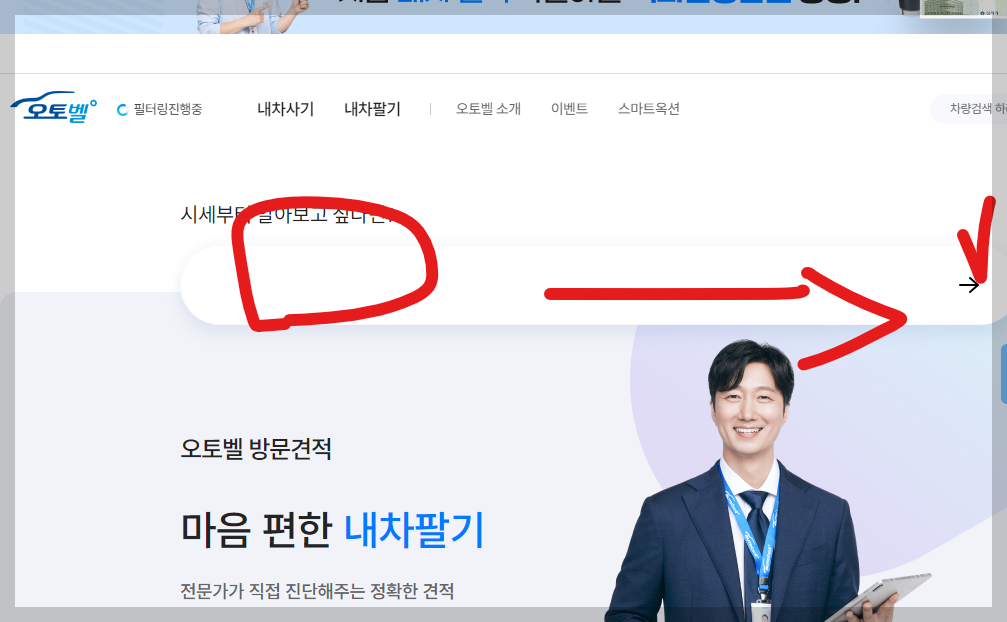Click 전문가가 직접 진단해주는 정확한 견적 text
This screenshot has height=622, width=1007.
pyautogui.click(x=317, y=591)
